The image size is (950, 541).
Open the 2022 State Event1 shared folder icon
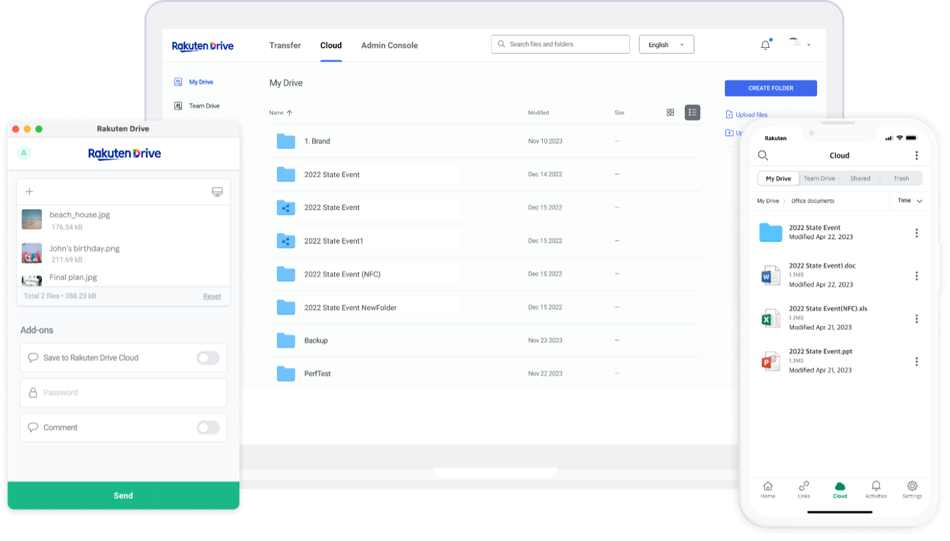(x=286, y=241)
